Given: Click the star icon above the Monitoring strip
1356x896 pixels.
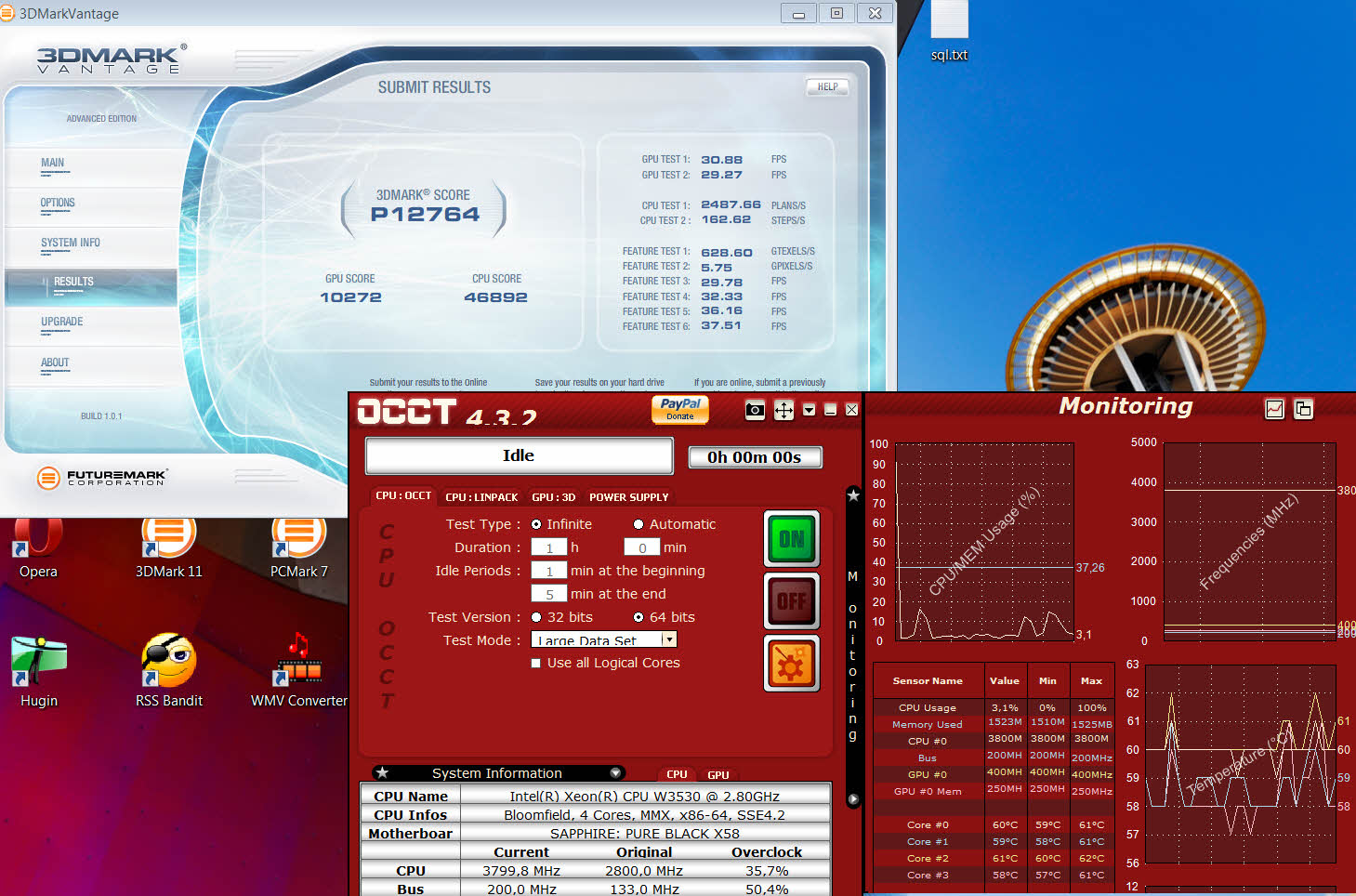Looking at the screenshot, I should tap(853, 495).
